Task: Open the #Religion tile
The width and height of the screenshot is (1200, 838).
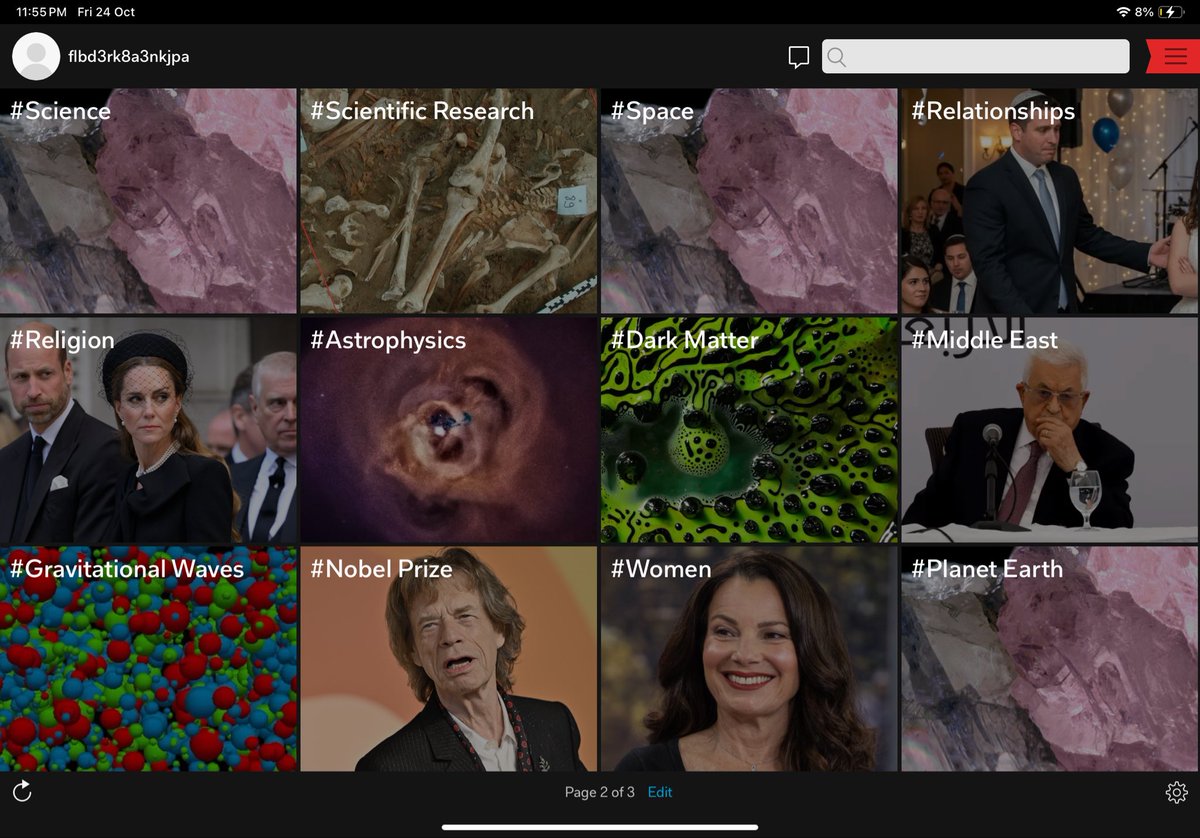Action: tap(148, 430)
